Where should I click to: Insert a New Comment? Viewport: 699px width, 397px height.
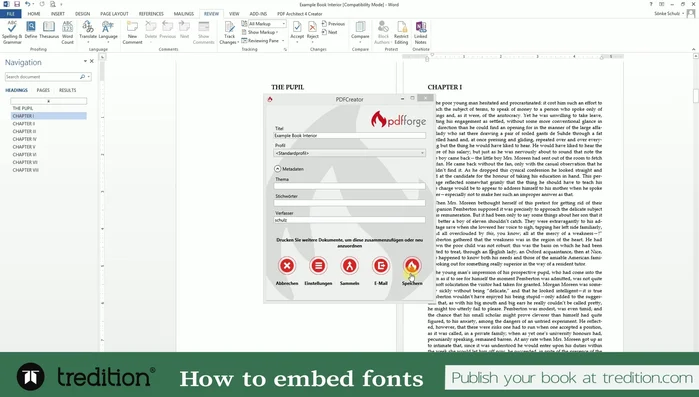point(132,32)
